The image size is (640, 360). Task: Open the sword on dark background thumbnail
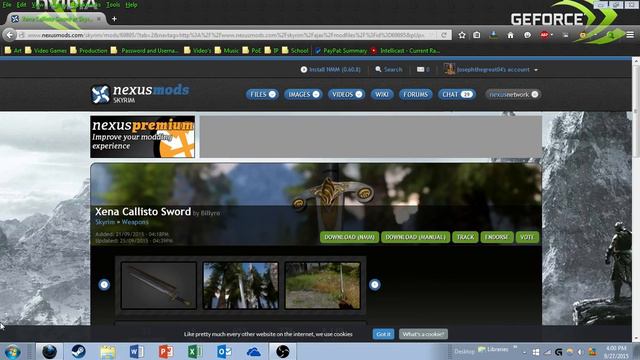click(x=159, y=286)
